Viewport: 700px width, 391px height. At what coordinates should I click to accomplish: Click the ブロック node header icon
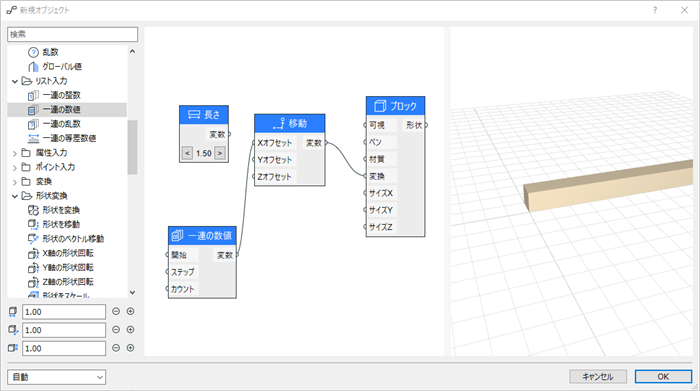pyautogui.click(x=380, y=106)
